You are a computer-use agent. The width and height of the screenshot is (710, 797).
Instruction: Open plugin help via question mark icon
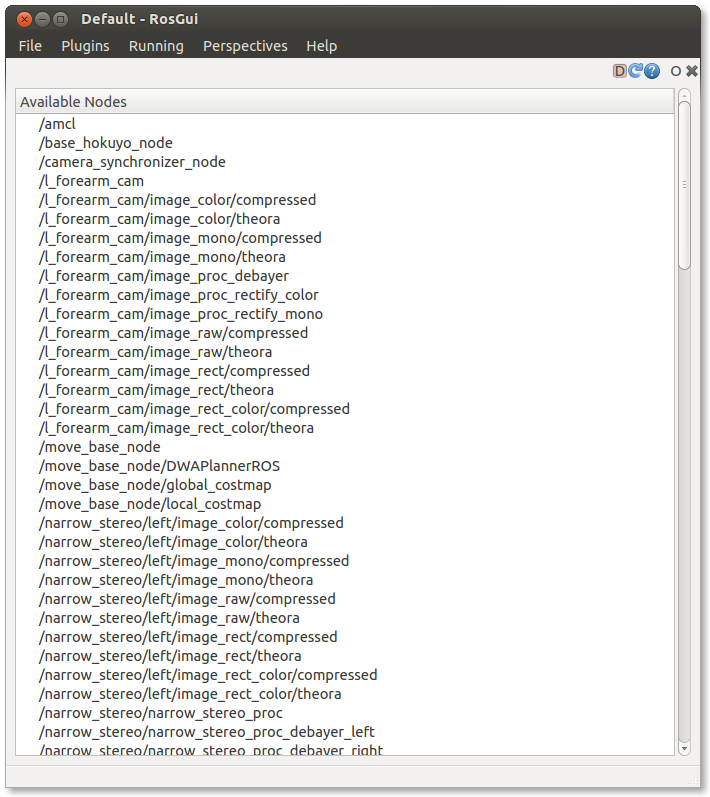[652, 71]
